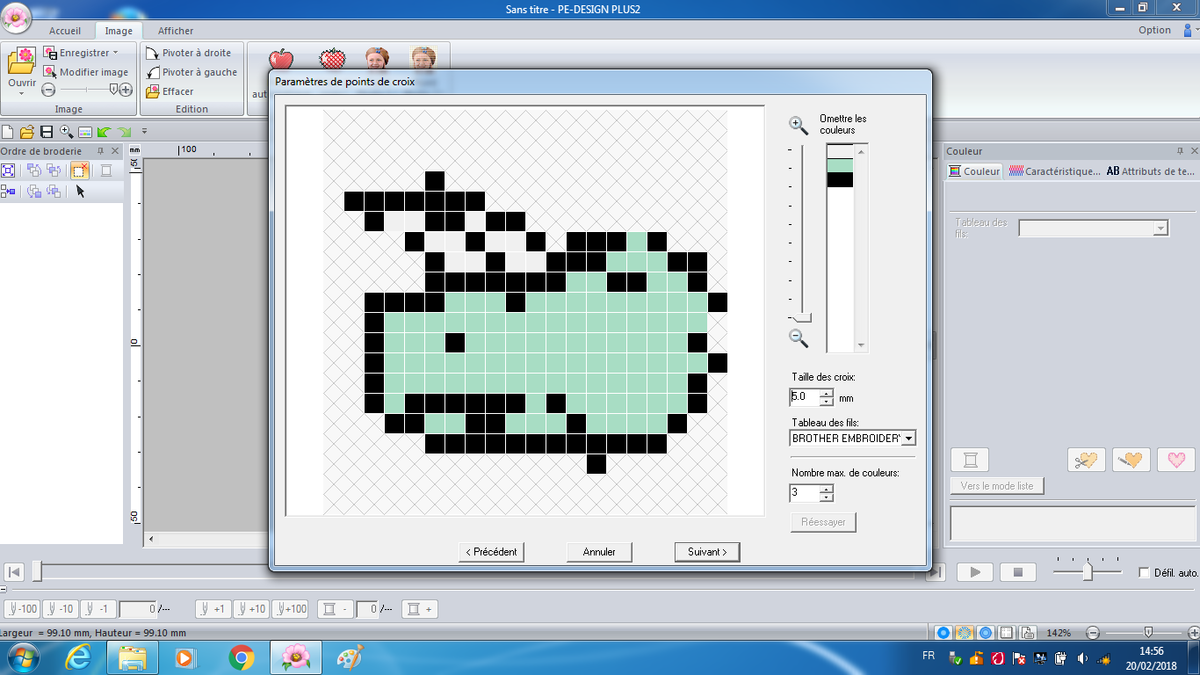The image size is (1200, 675).
Task: Click the Taille des croix input field
Action: (803, 397)
